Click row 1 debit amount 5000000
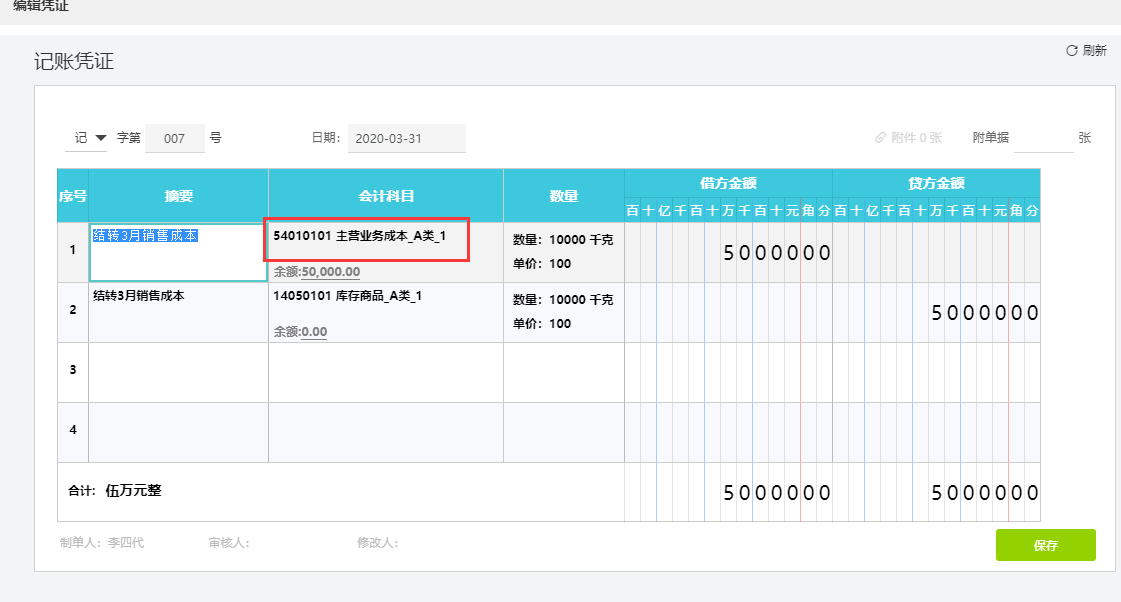This screenshot has height=602, width=1121. tap(776, 252)
